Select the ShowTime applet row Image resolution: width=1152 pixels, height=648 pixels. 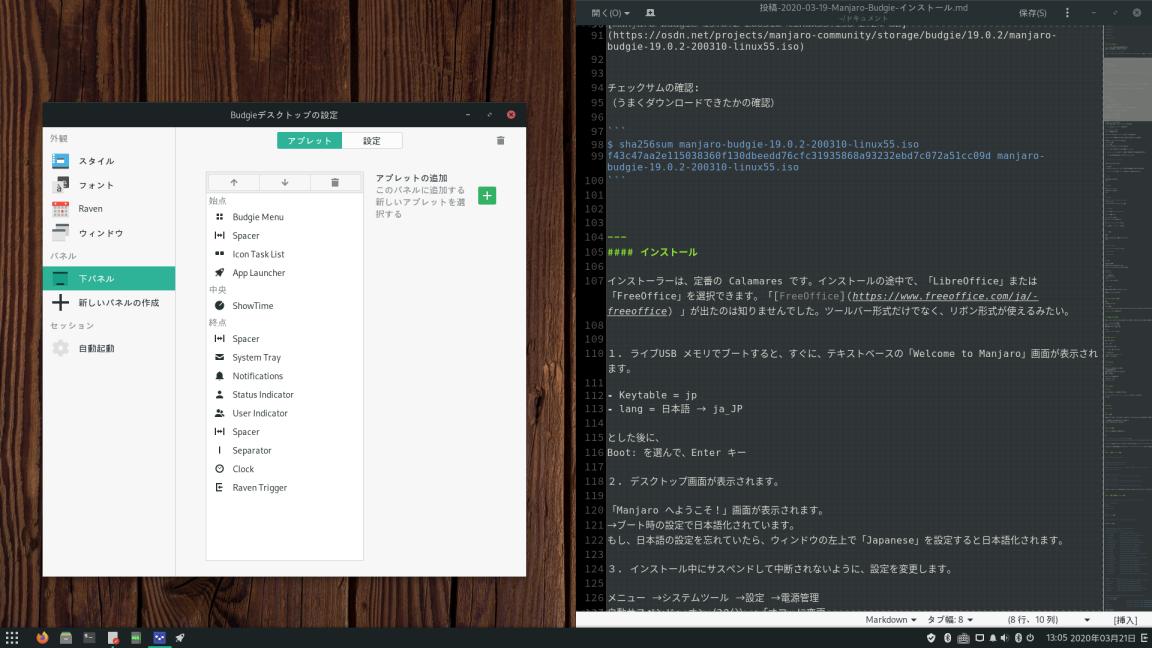tap(284, 306)
